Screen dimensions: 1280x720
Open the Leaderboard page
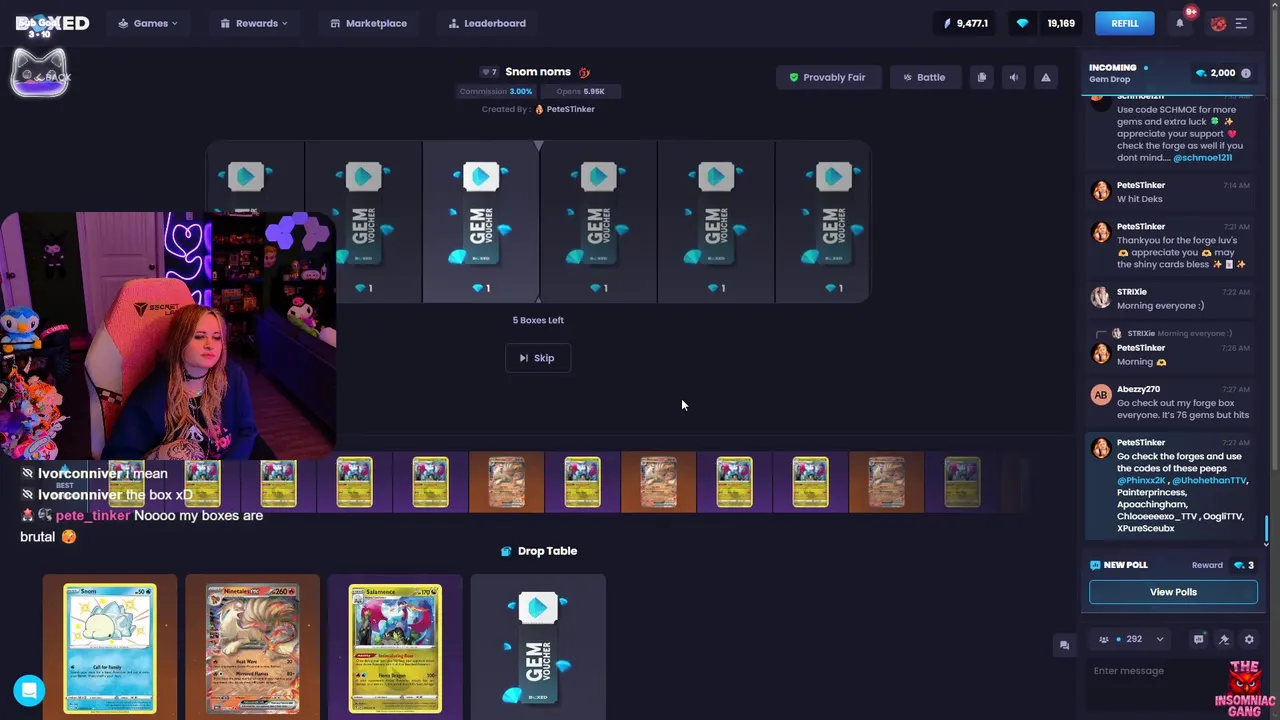coord(488,23)
